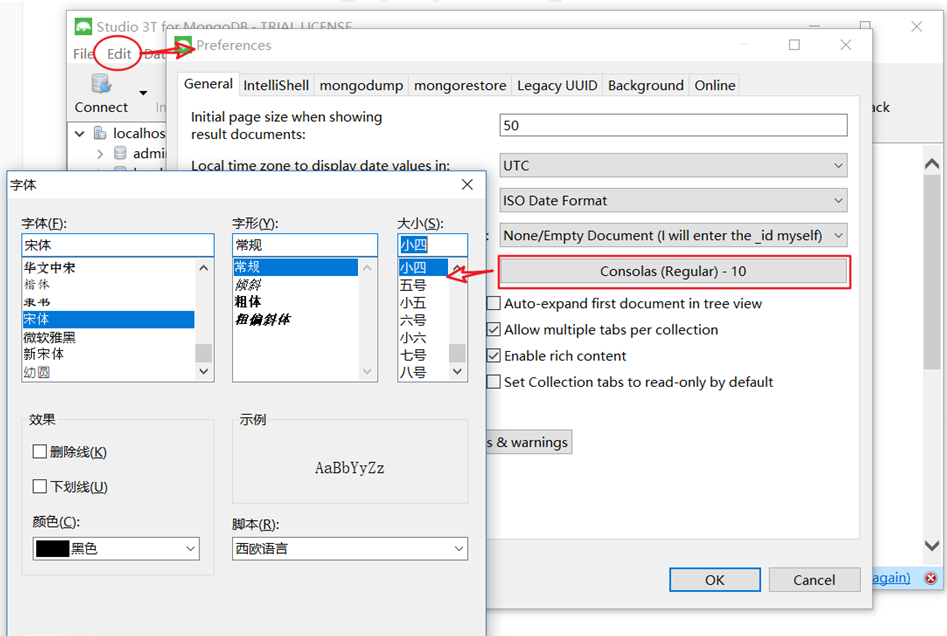Select size 小四 in the size list
The image size is (947, 636).
[423, 267]
